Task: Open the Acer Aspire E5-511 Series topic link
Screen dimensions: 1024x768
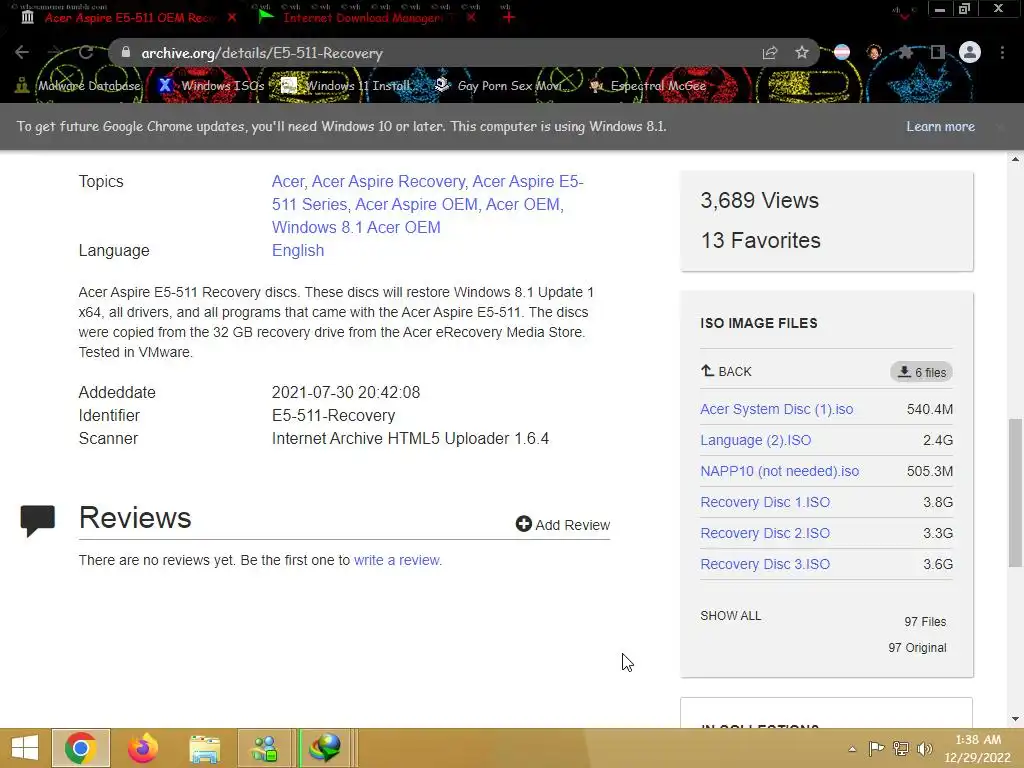Action: [x=428, y=193]
